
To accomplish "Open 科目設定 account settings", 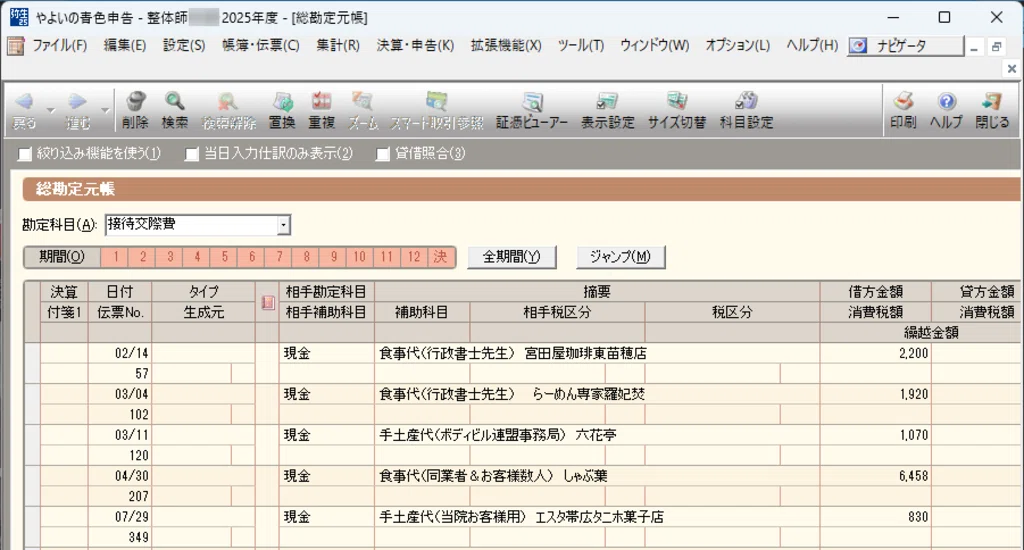I will pos(746,110).
